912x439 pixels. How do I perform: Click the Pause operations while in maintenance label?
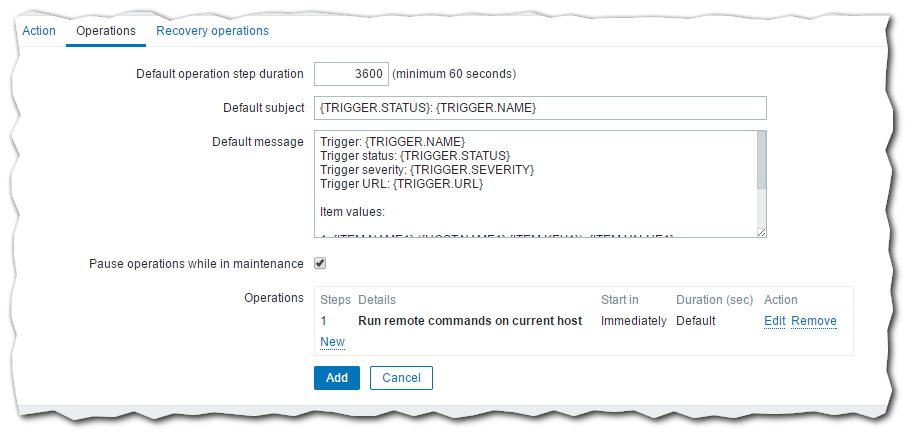pyautogui.click(x=196, y=264)
